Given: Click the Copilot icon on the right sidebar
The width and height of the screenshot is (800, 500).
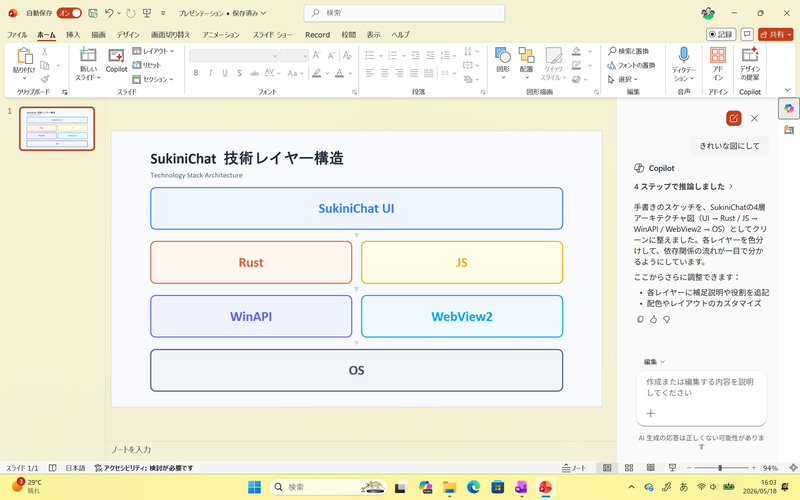Looking at the screenshot, I should coord(789,108).
